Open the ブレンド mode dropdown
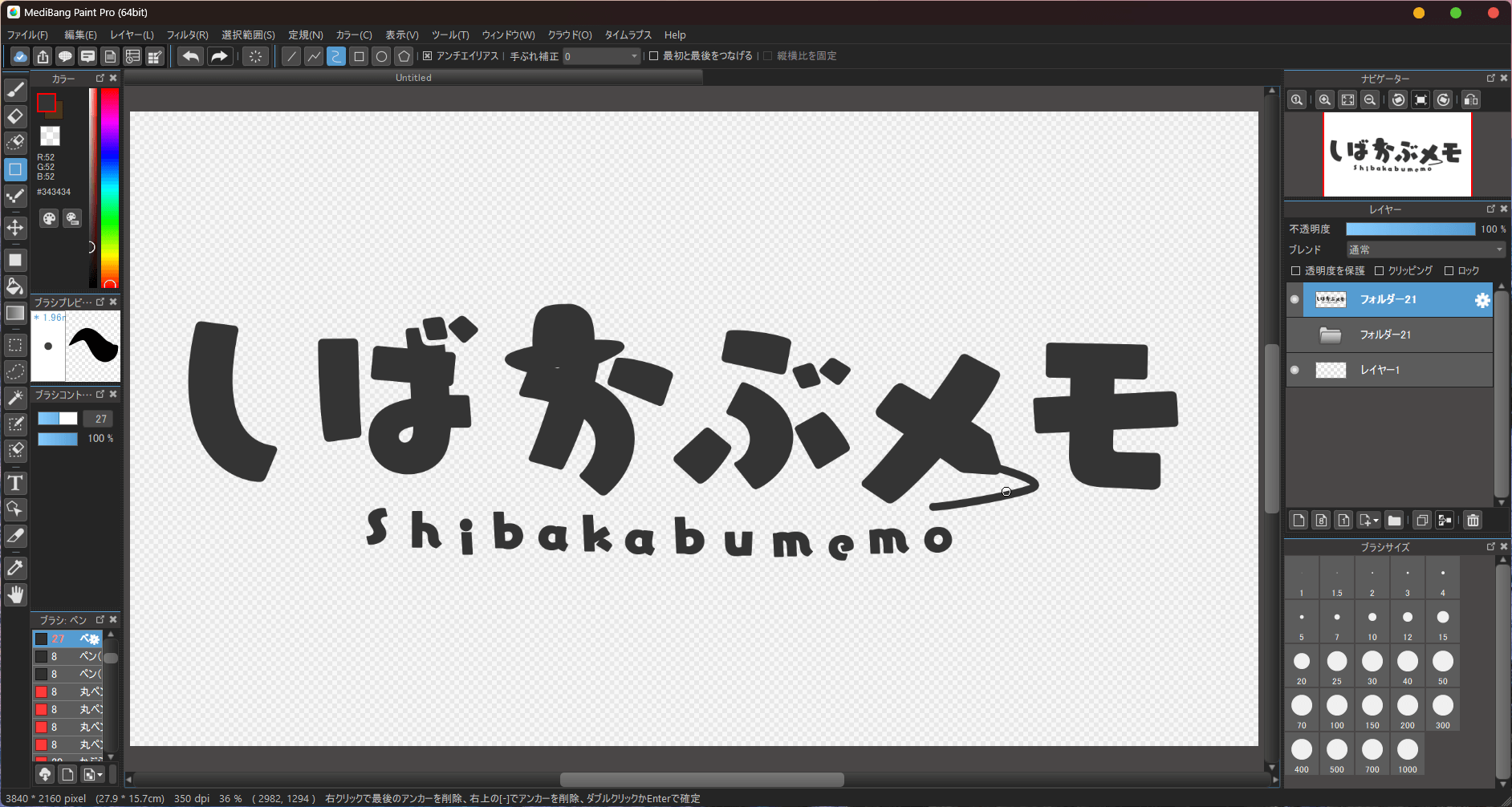This screenshot has height=807, width=1512. tap(1425, 250)
